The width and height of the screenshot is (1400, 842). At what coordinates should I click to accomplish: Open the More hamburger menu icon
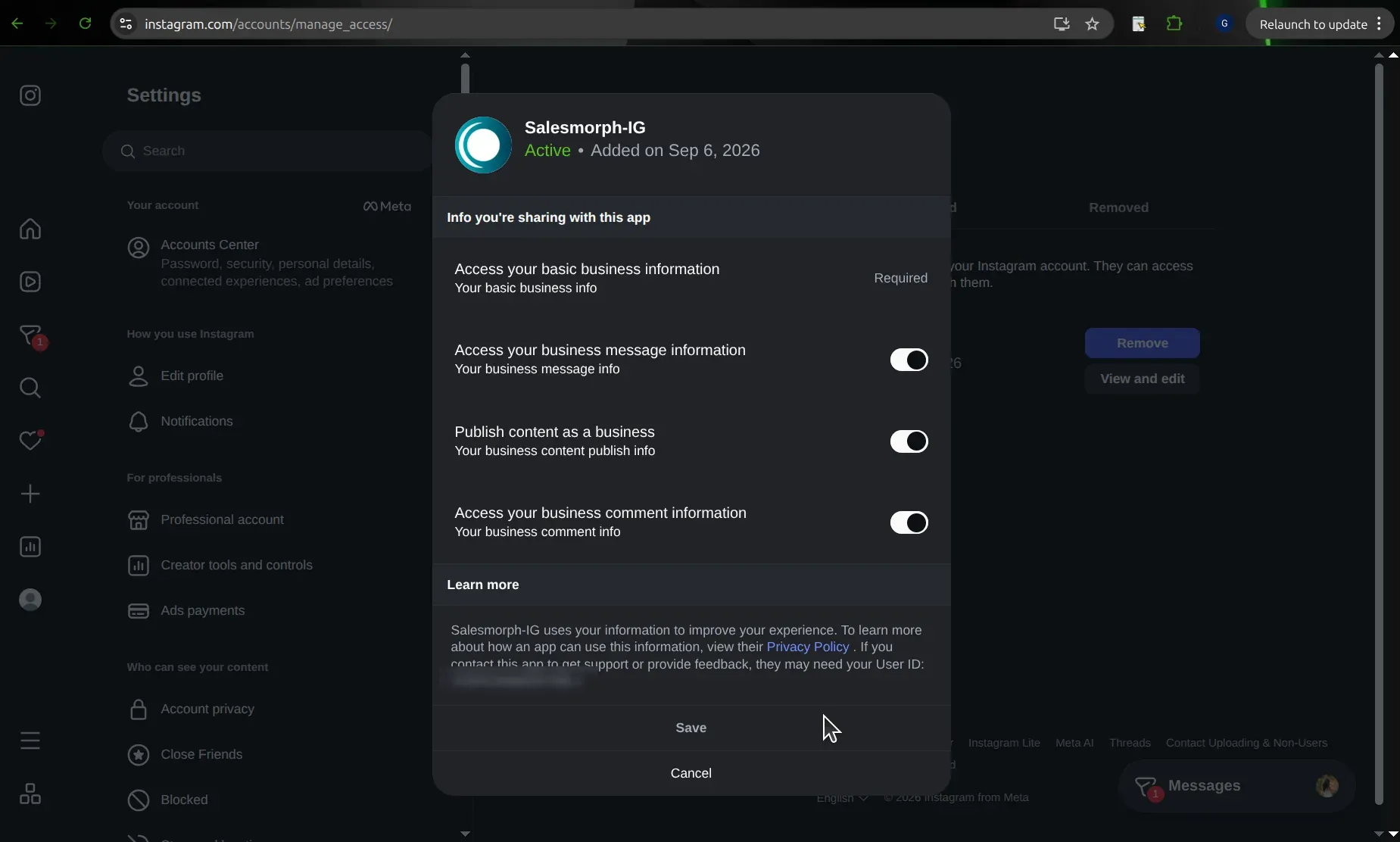[x=30, y=740]
